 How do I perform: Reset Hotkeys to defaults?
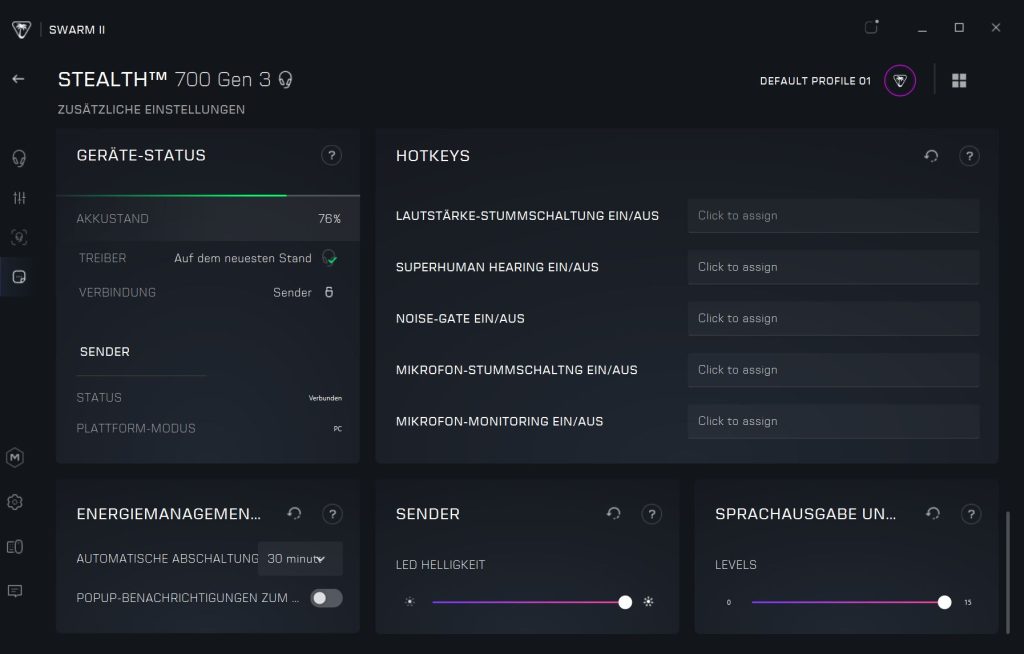[x=931, y=156]
